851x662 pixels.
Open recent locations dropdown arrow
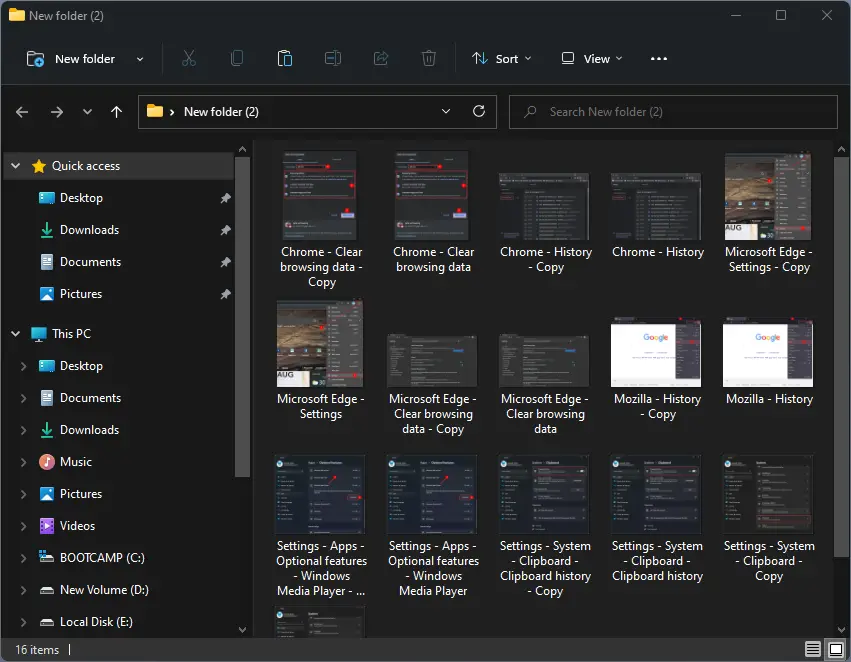point(87,112)
